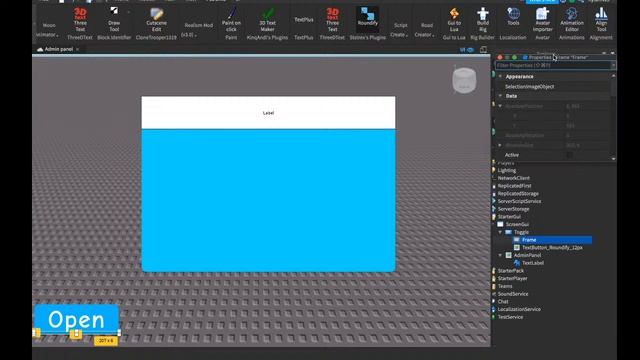Viewport: 640px width, 360px height.
Task: Collapse the Toggle tree node
Action: (x=500, y=232)
